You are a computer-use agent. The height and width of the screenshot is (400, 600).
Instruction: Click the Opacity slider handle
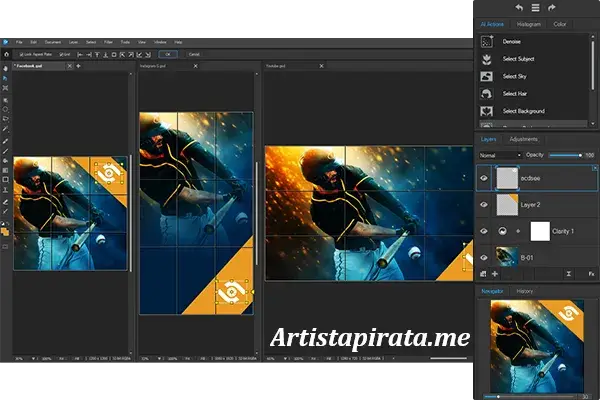[580, 155]
